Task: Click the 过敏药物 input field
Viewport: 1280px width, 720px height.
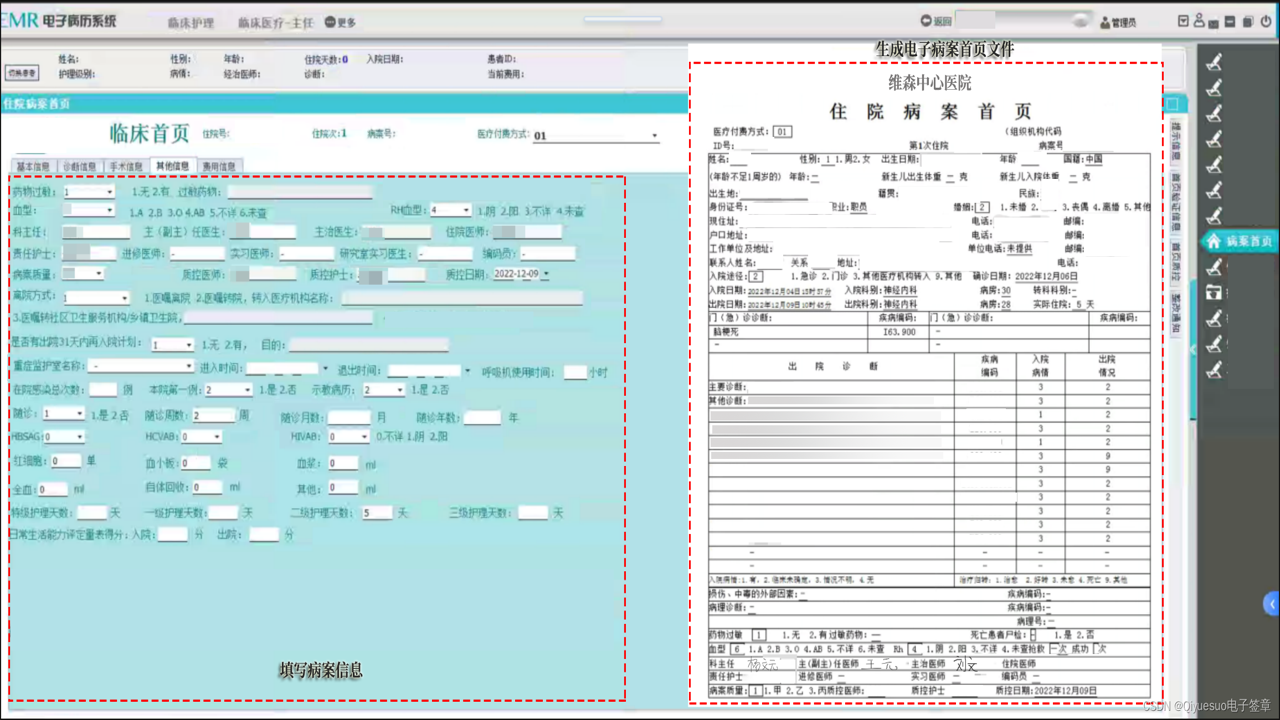Action: click(299, 192)
